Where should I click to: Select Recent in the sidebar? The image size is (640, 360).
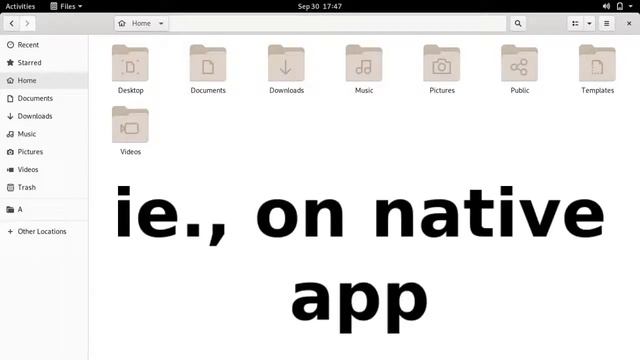[44, 45]
